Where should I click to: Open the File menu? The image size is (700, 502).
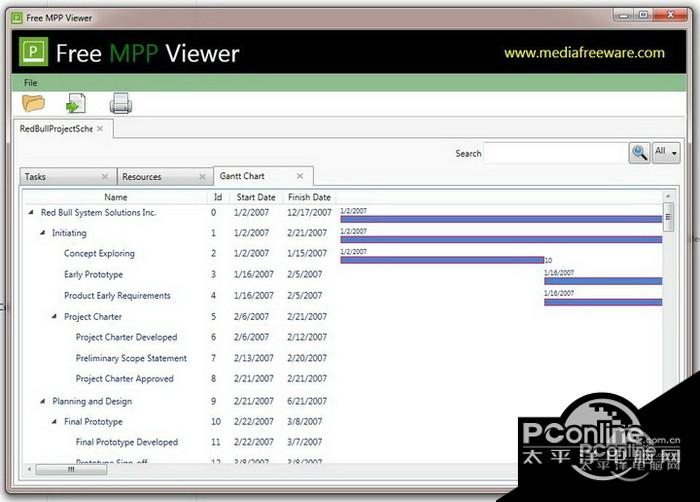pos(30,83)
